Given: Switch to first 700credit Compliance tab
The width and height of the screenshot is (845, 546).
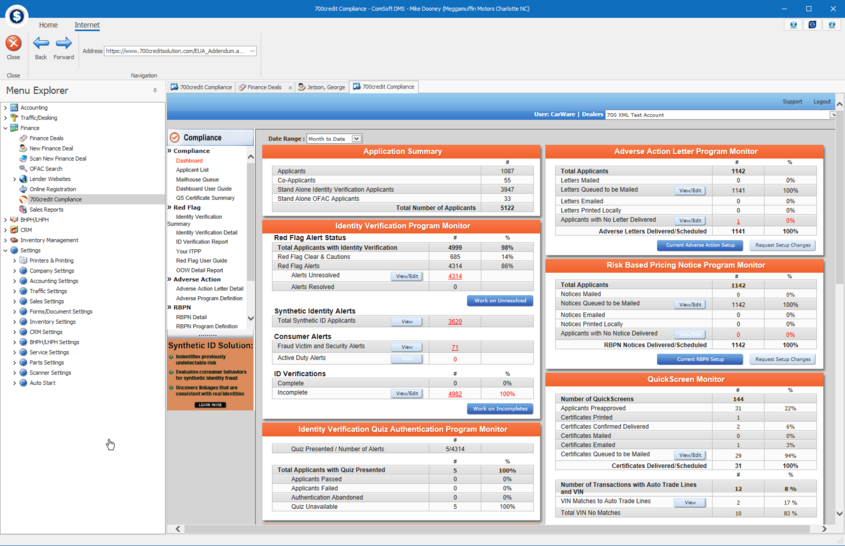Looking at the screenshot, I should point(201,87).
